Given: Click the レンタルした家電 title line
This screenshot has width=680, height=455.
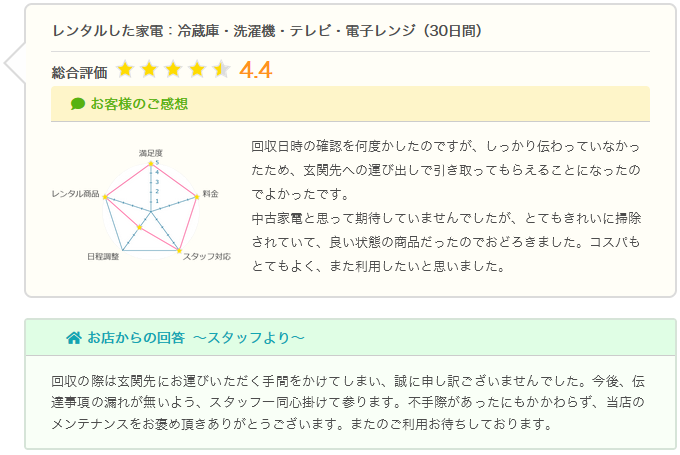Looking at the screenshot, I should 267,31.
